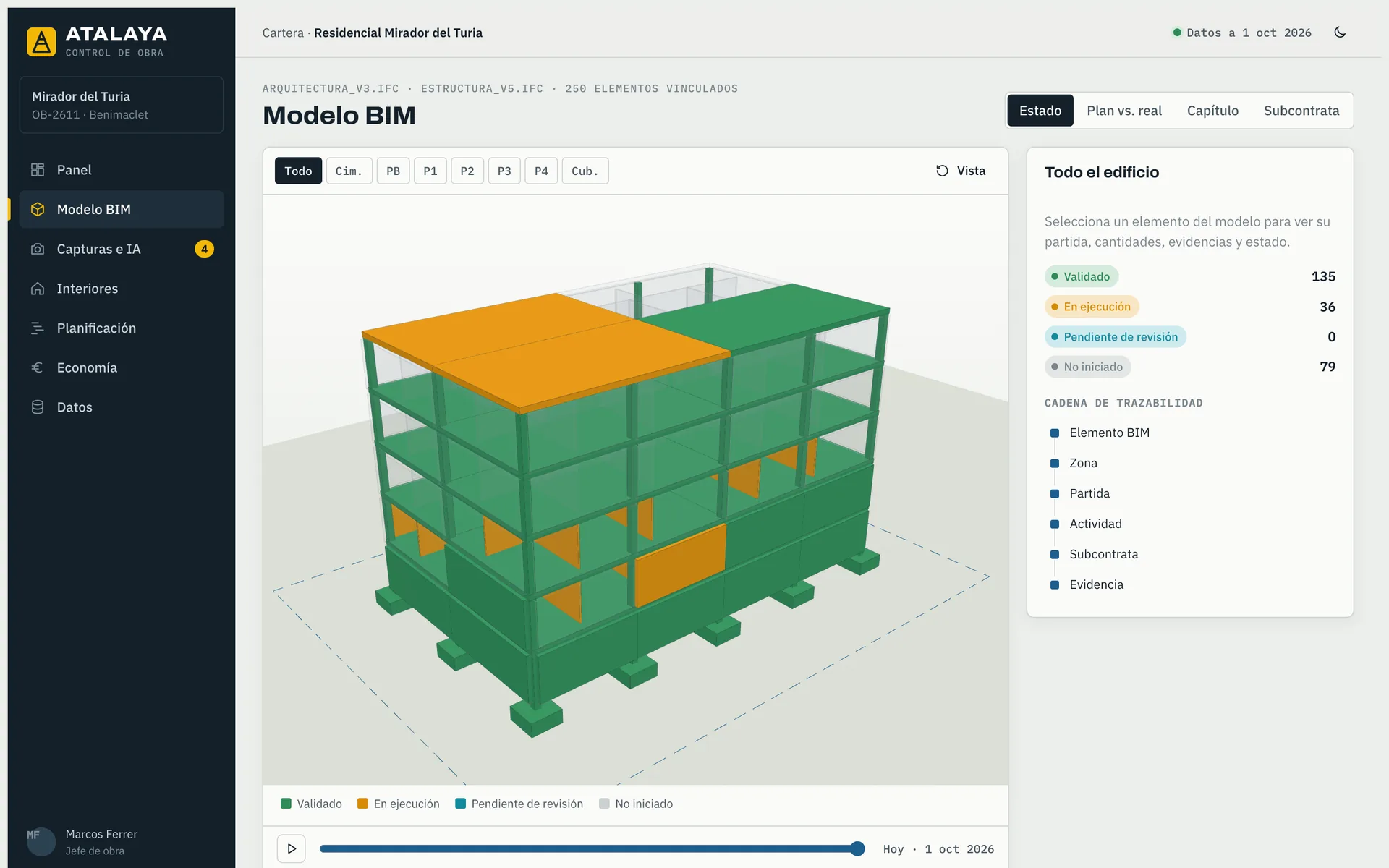Open Capturas e IA camera icon

click(x=38, y=249)
